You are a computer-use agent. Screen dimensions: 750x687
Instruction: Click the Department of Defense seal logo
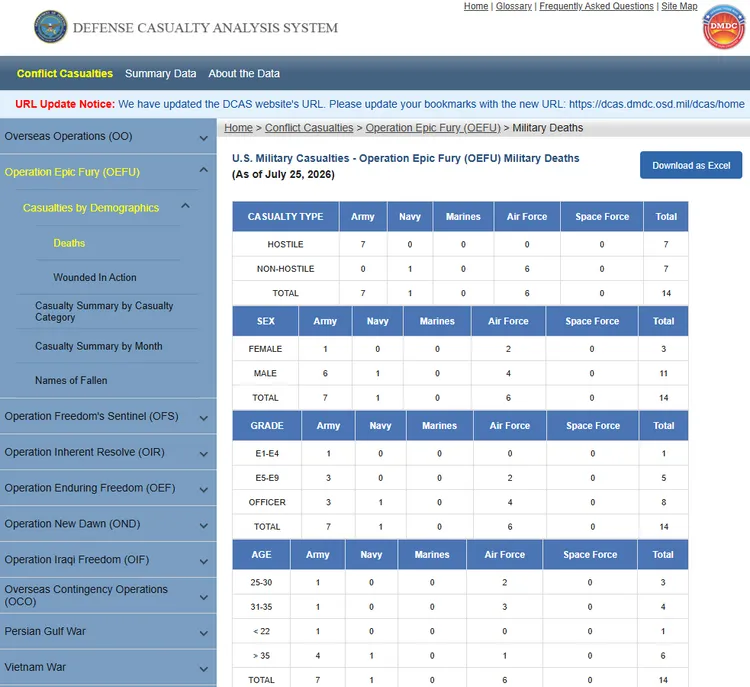click(51, 27)
